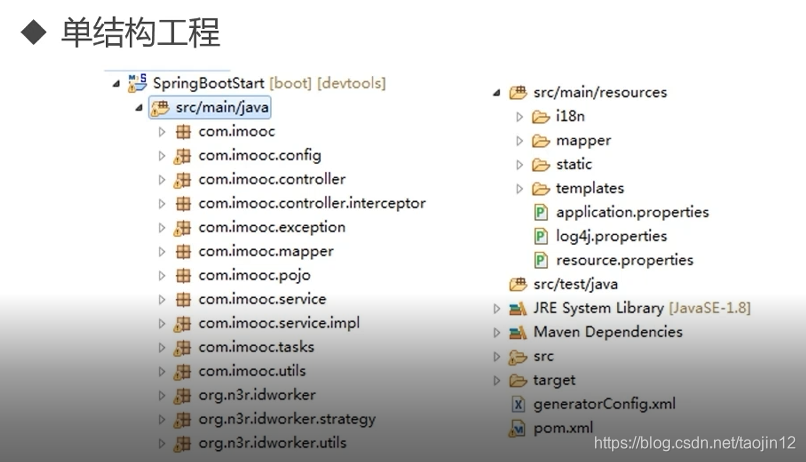This screenshot has height=462, width=806.
Task: Select the resource.properties file name
Action: click(625, 260)
